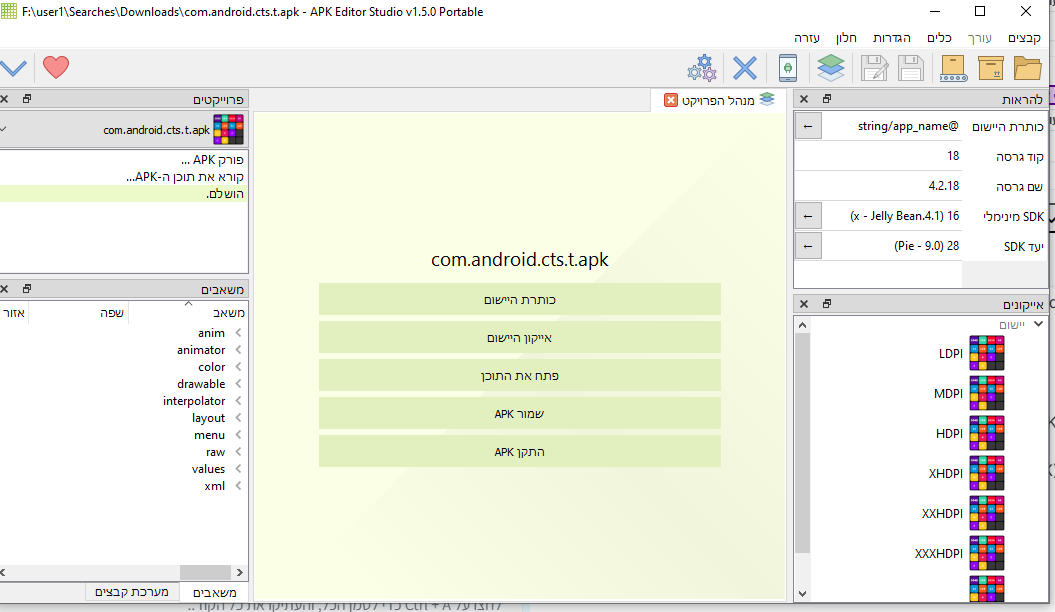Open settings with the gears icon

coord(702,68)
